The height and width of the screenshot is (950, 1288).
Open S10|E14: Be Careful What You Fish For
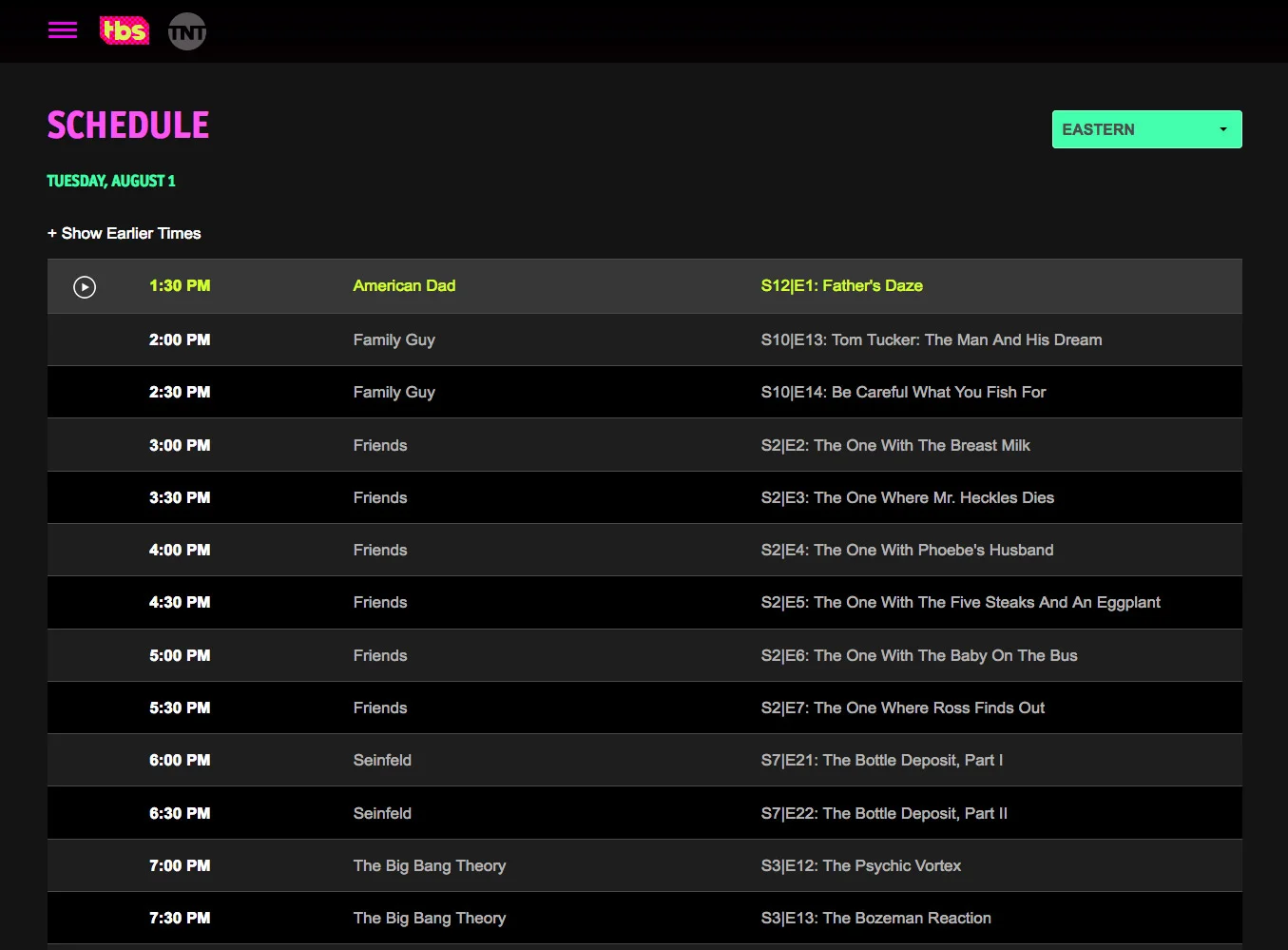click(903, 392)
